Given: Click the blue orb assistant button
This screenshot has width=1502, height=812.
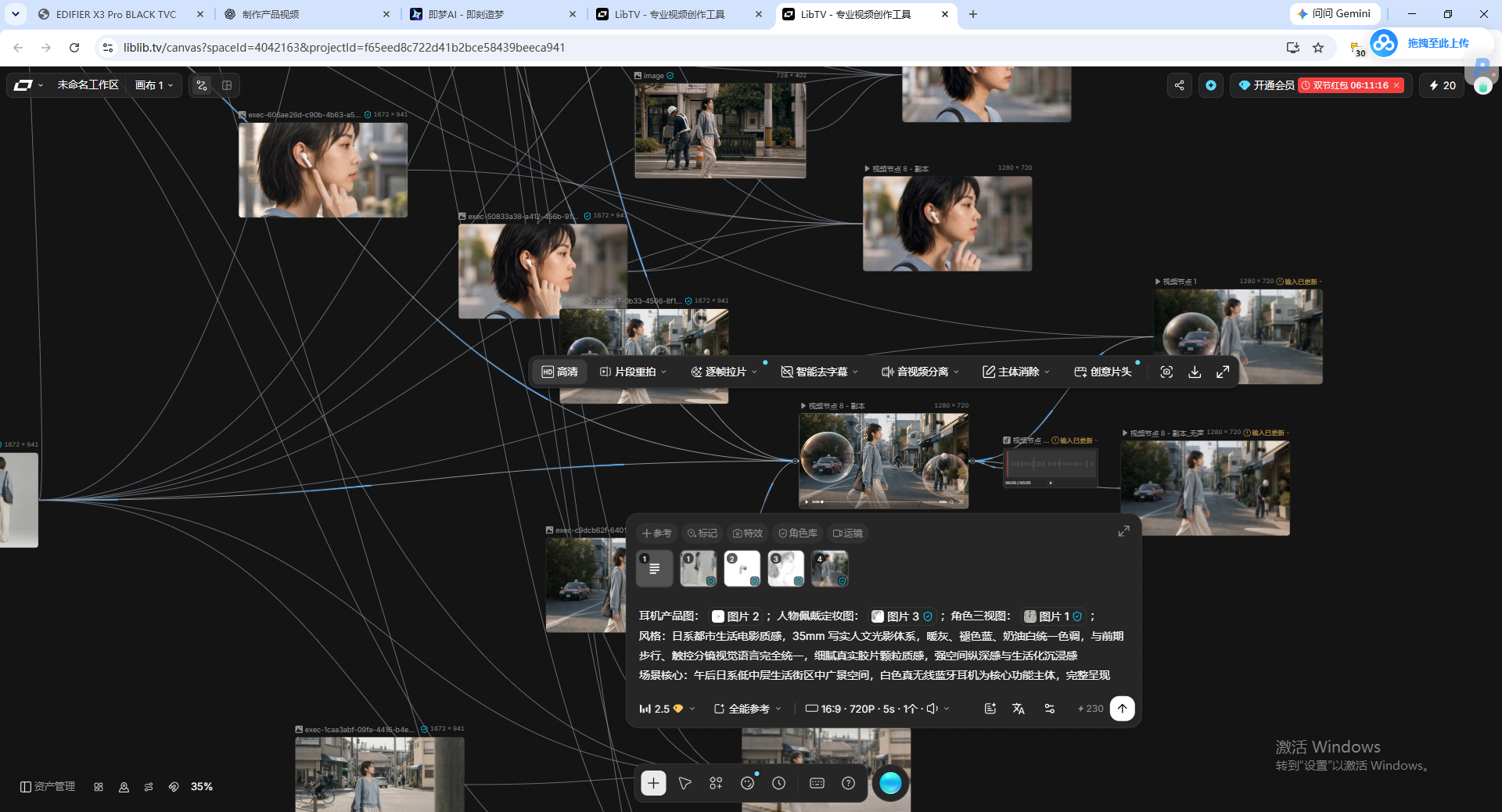Looking at the screenshot, I should pos(890,783).
